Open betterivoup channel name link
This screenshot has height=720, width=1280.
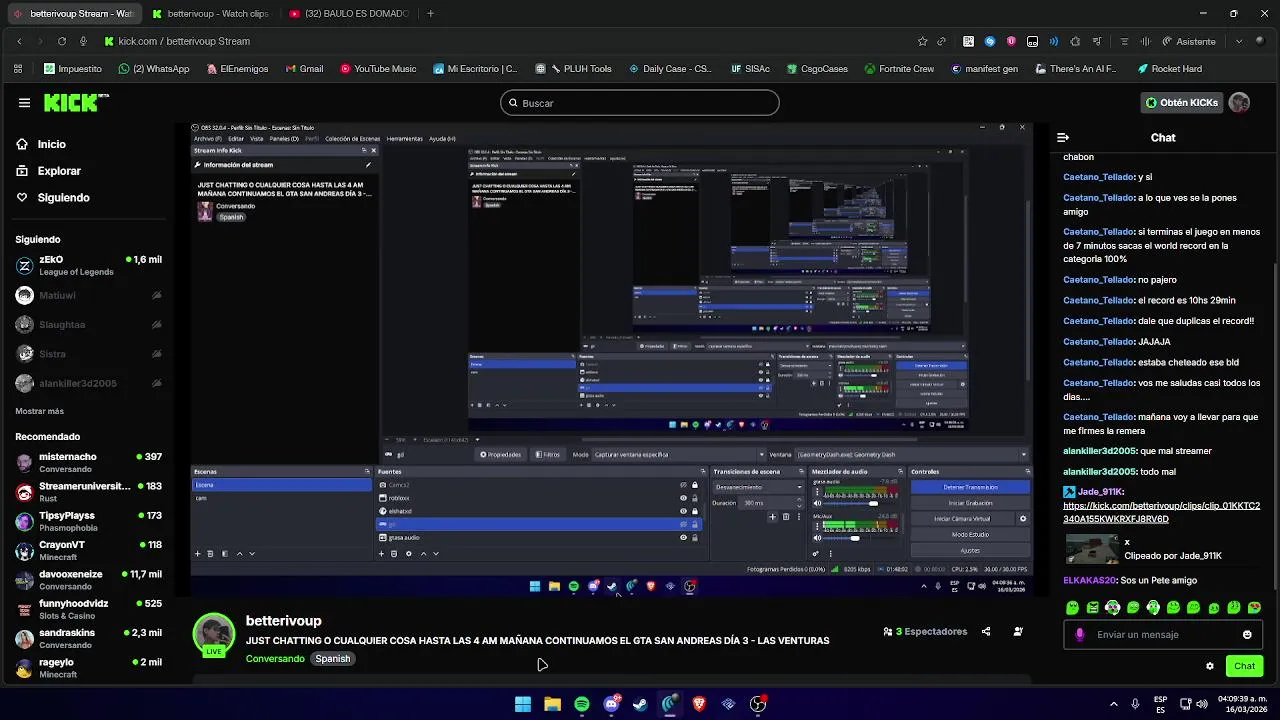tap(283, 621)
